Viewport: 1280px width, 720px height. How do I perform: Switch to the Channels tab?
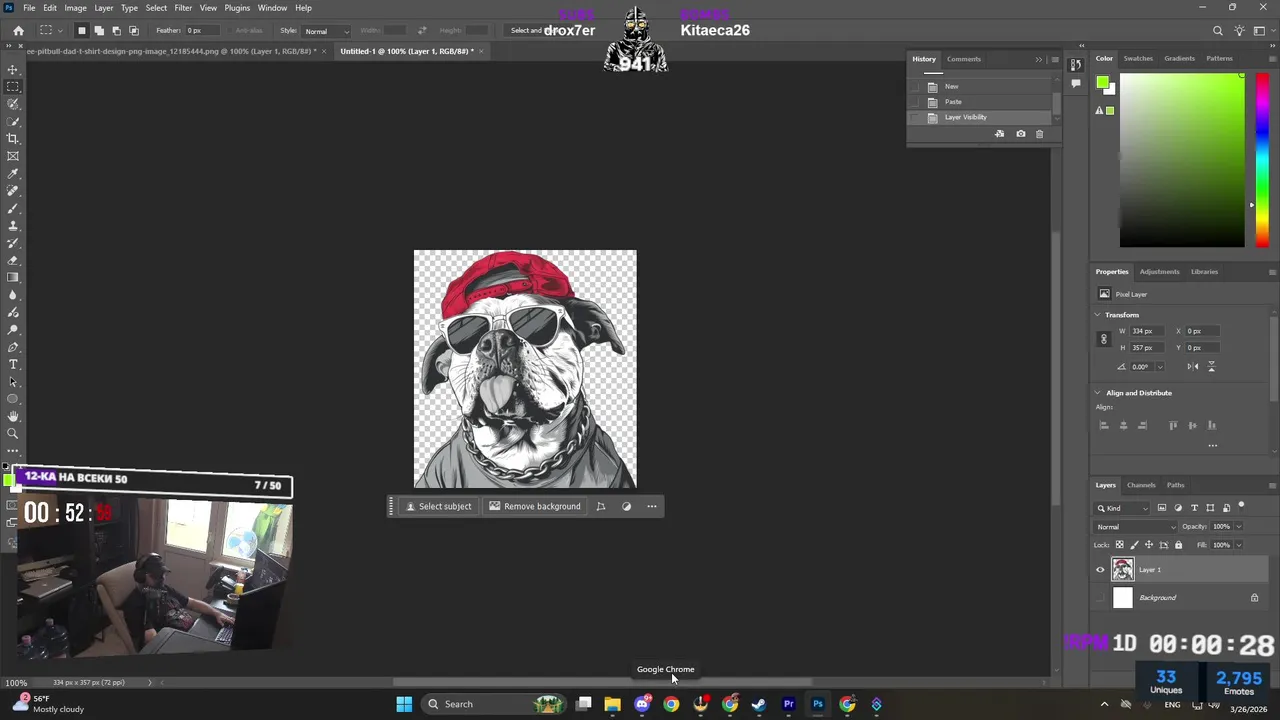coord(1141,485)
